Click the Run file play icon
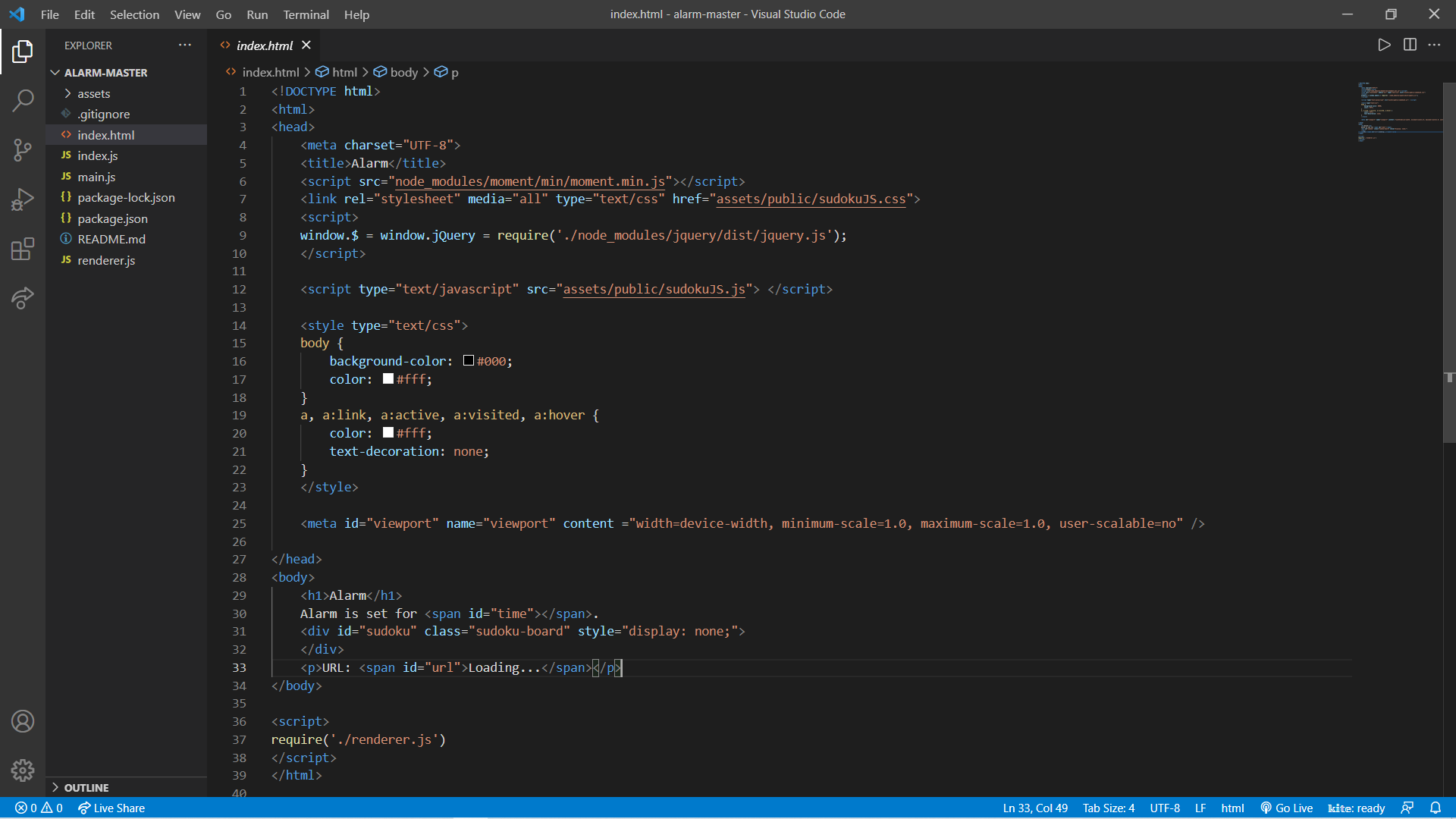The height and width of the screenshot is (819, 1456). [x=1384, y=45]
